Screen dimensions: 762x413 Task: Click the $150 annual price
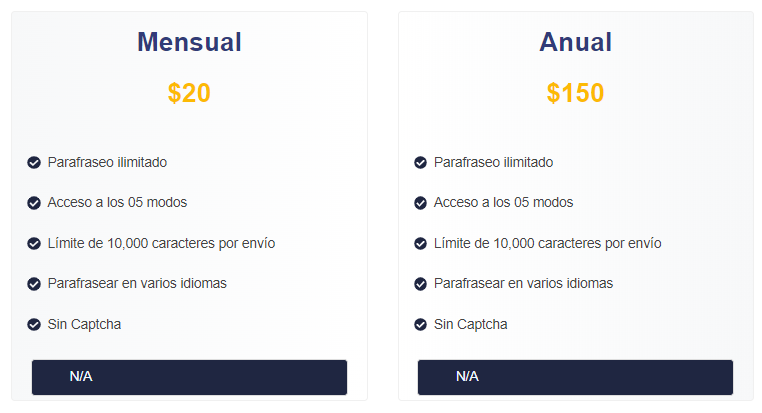[x=575, y=93]
